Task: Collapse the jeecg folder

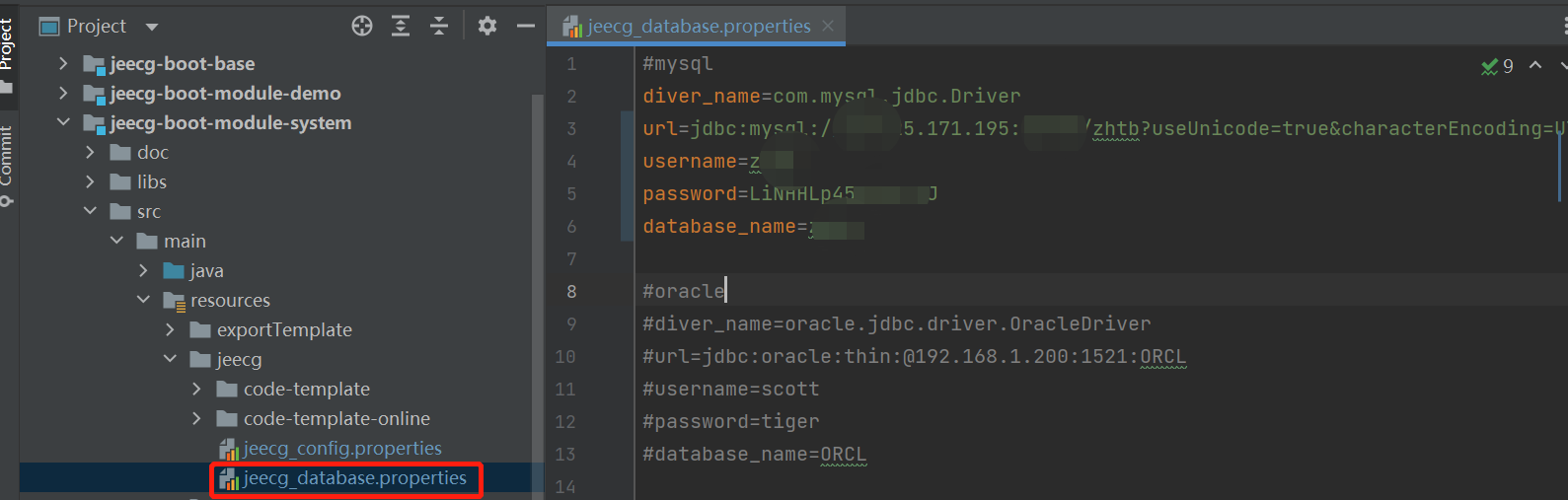Action: [x=170, y=360]
